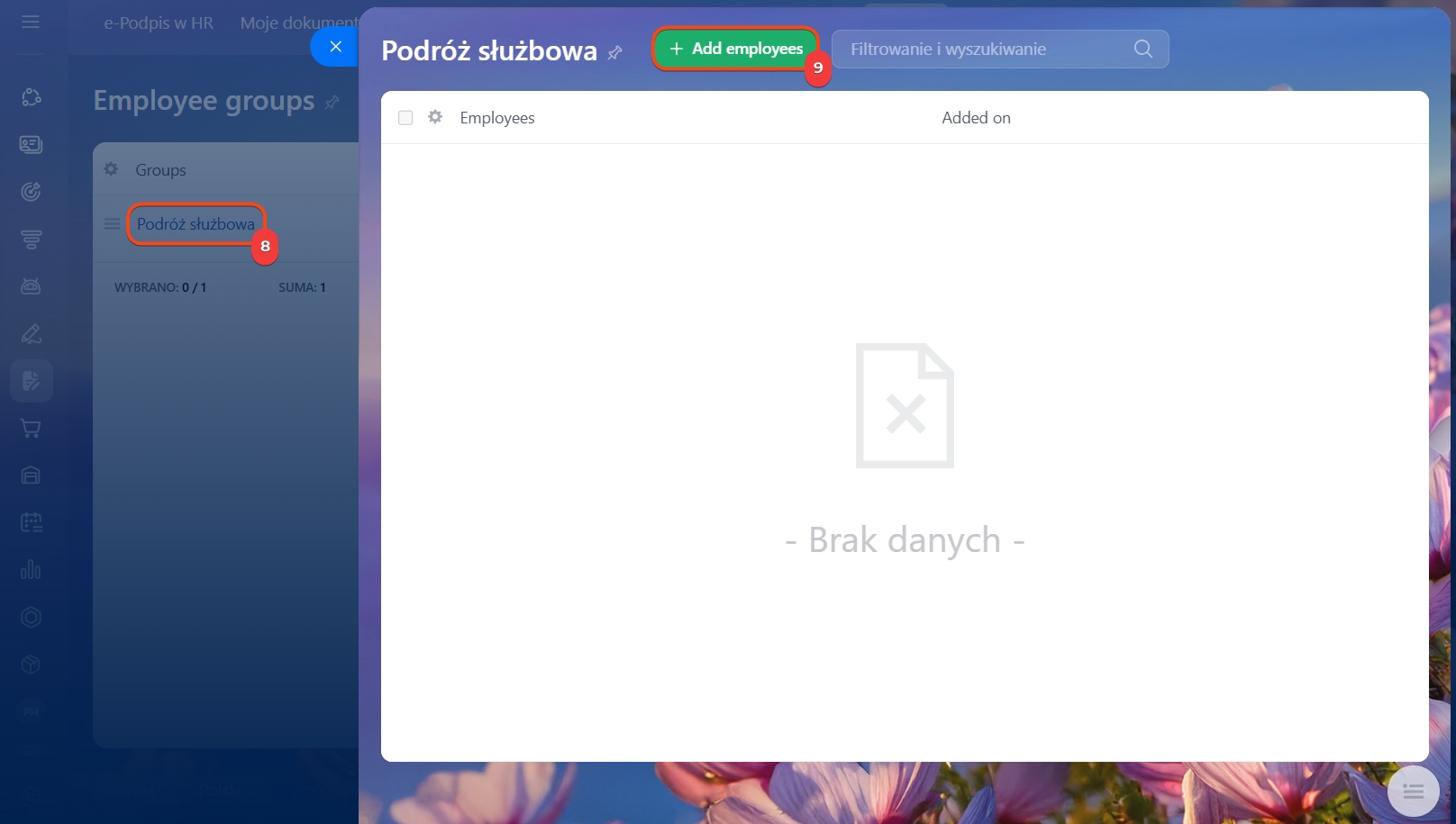Click the Groups column header
The image size is (1456, 824).
click(x=160, y=170)
